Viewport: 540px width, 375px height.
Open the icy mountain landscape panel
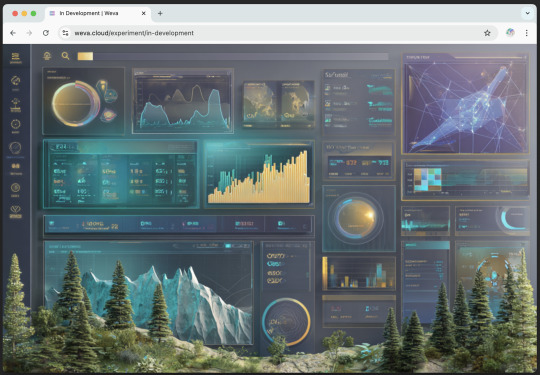(148, 293)
